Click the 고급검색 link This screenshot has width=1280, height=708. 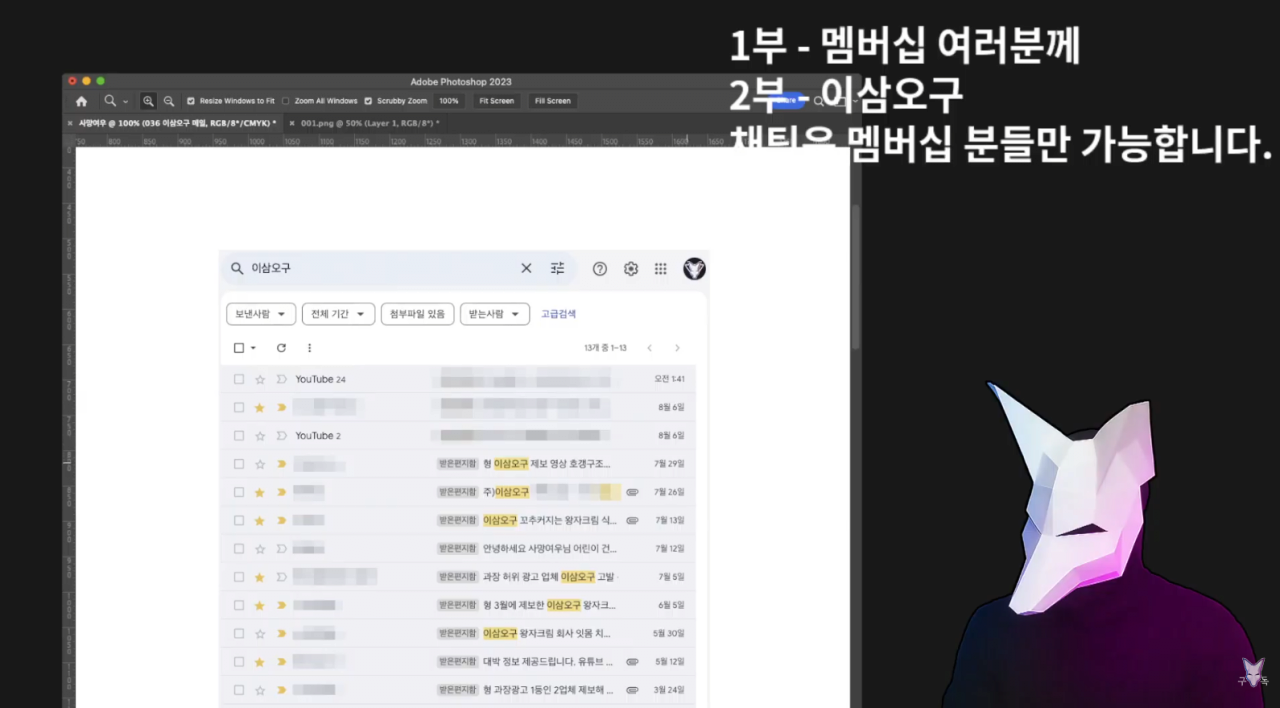click(558, 314)
